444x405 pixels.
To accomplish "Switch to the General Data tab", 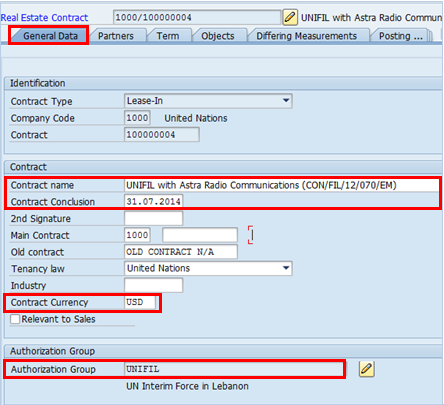I will pyautogui.click(x=50, y=36).
